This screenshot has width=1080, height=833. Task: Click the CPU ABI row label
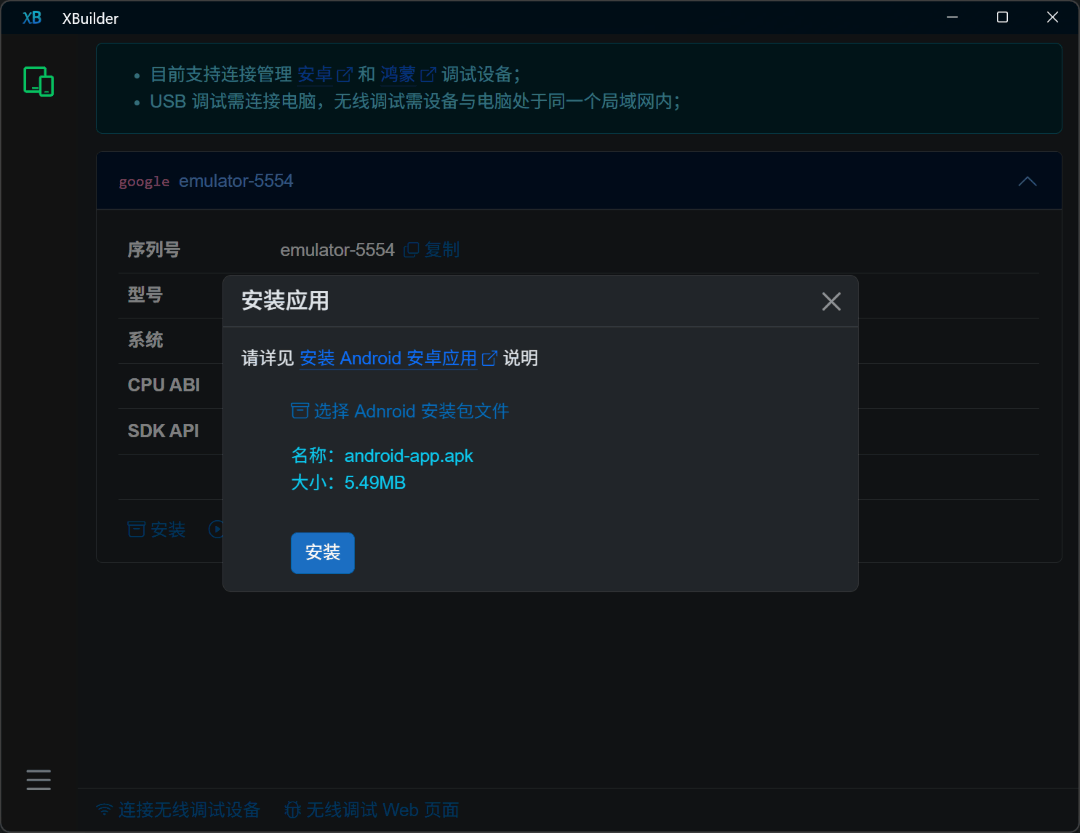pos(164,385)
